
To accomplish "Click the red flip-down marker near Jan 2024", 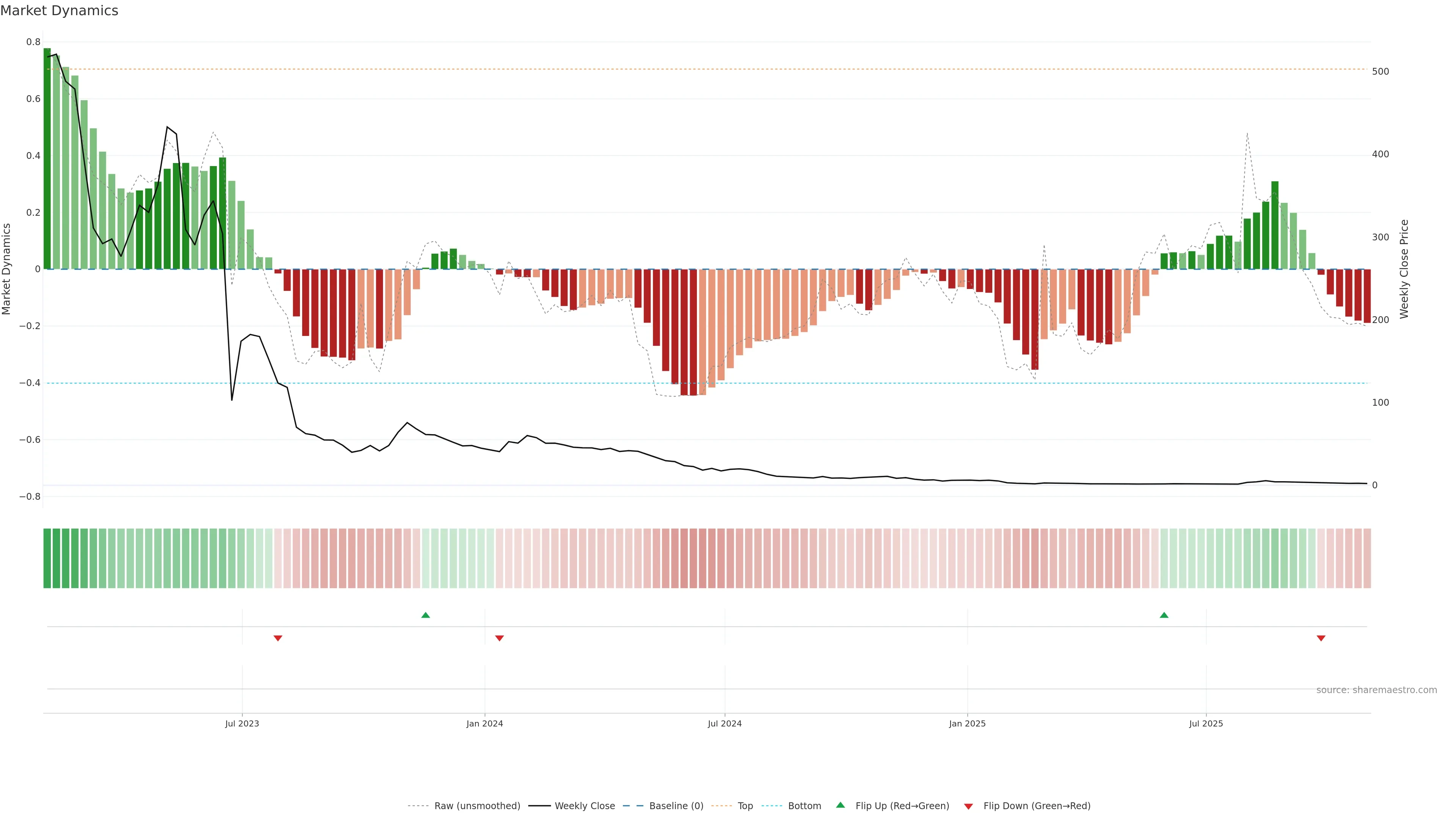I will (499, 638).
